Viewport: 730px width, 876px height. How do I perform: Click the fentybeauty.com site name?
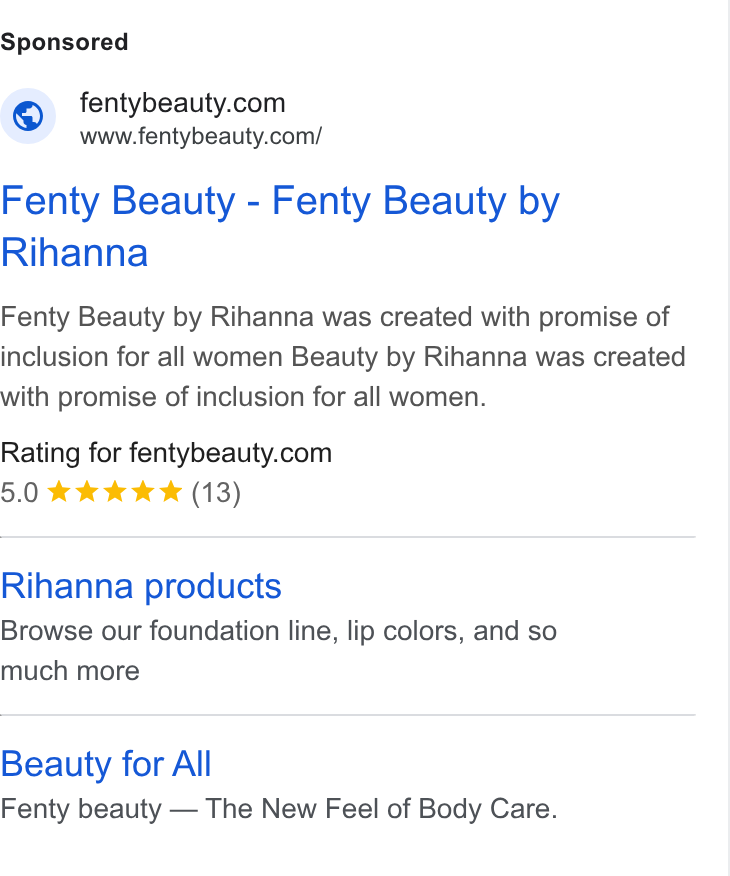pyautogui.click(x=183, y=103)
